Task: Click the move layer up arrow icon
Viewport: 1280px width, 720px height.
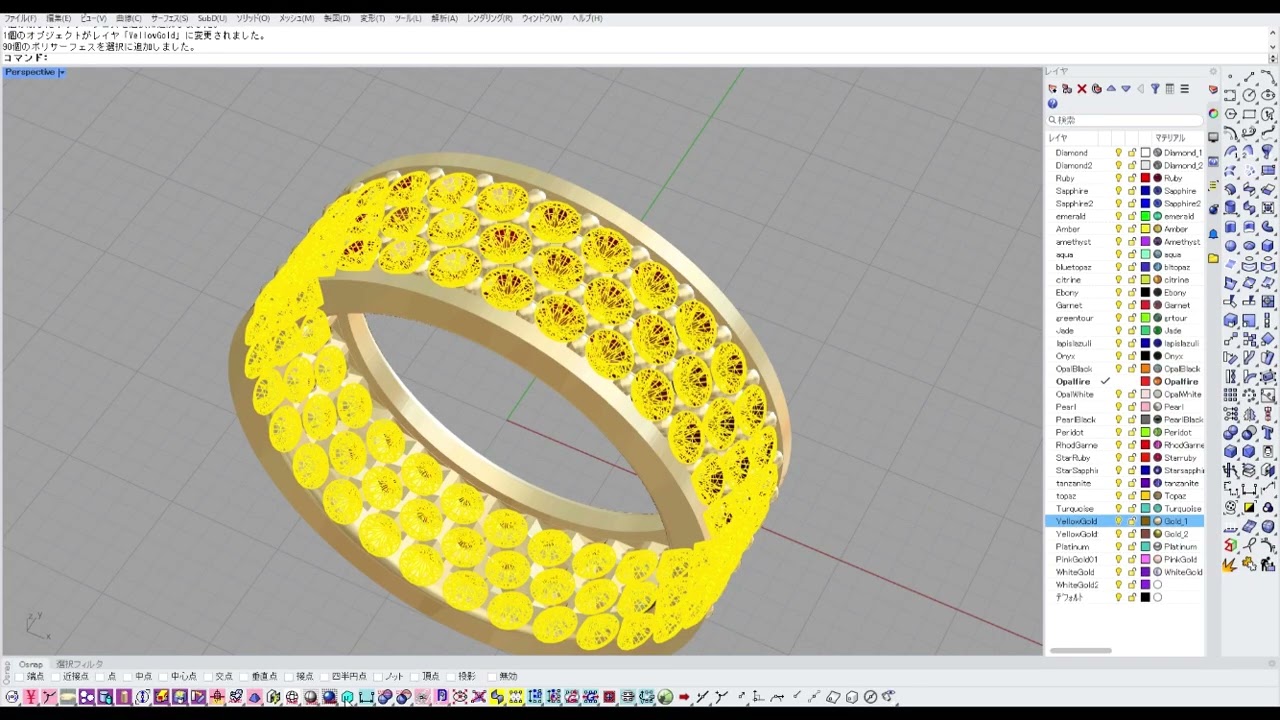Action: click(x=1111, y=89)
